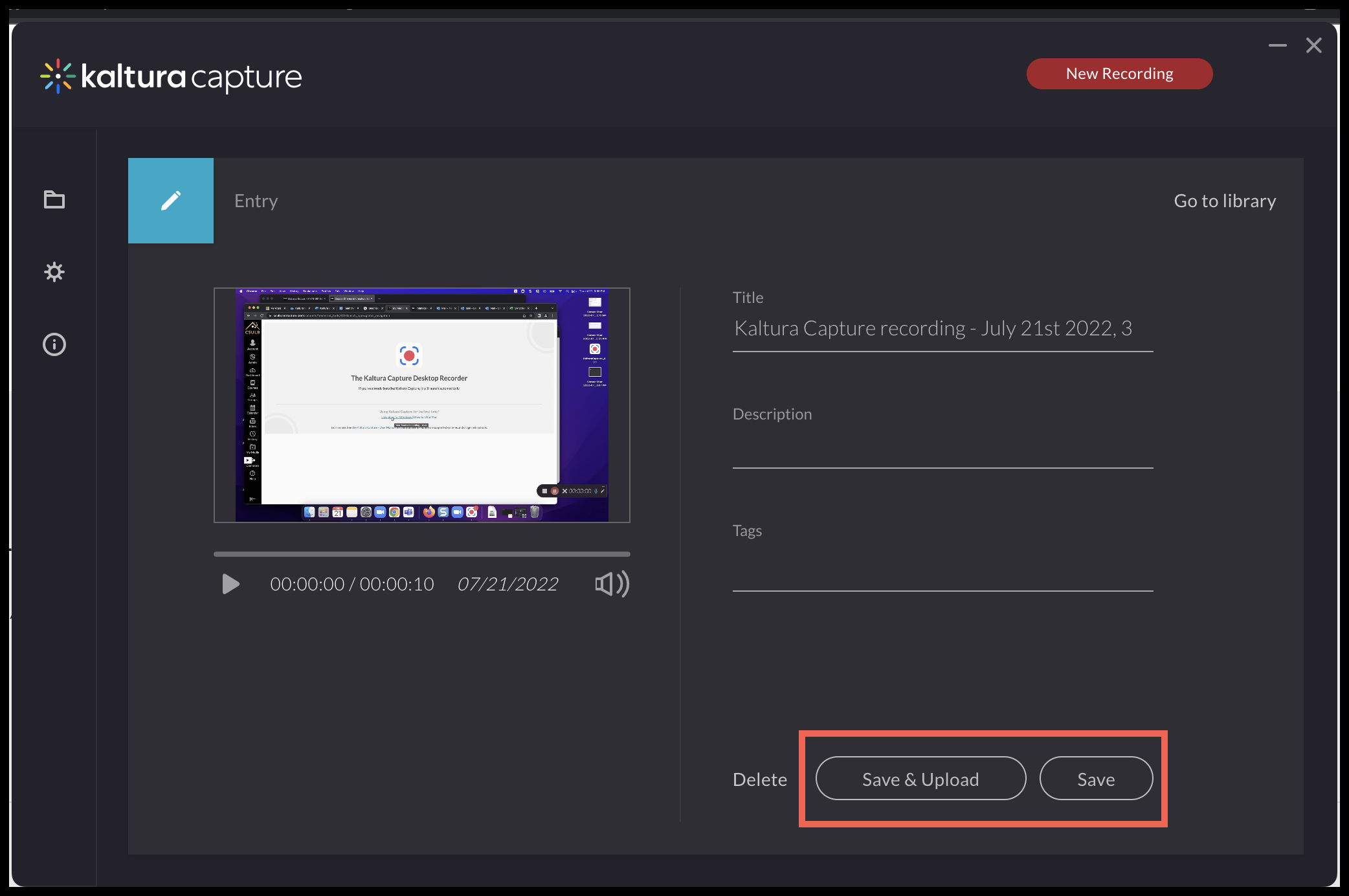
Task: Open the info icon in the sidebar
Action: [54, 344]
